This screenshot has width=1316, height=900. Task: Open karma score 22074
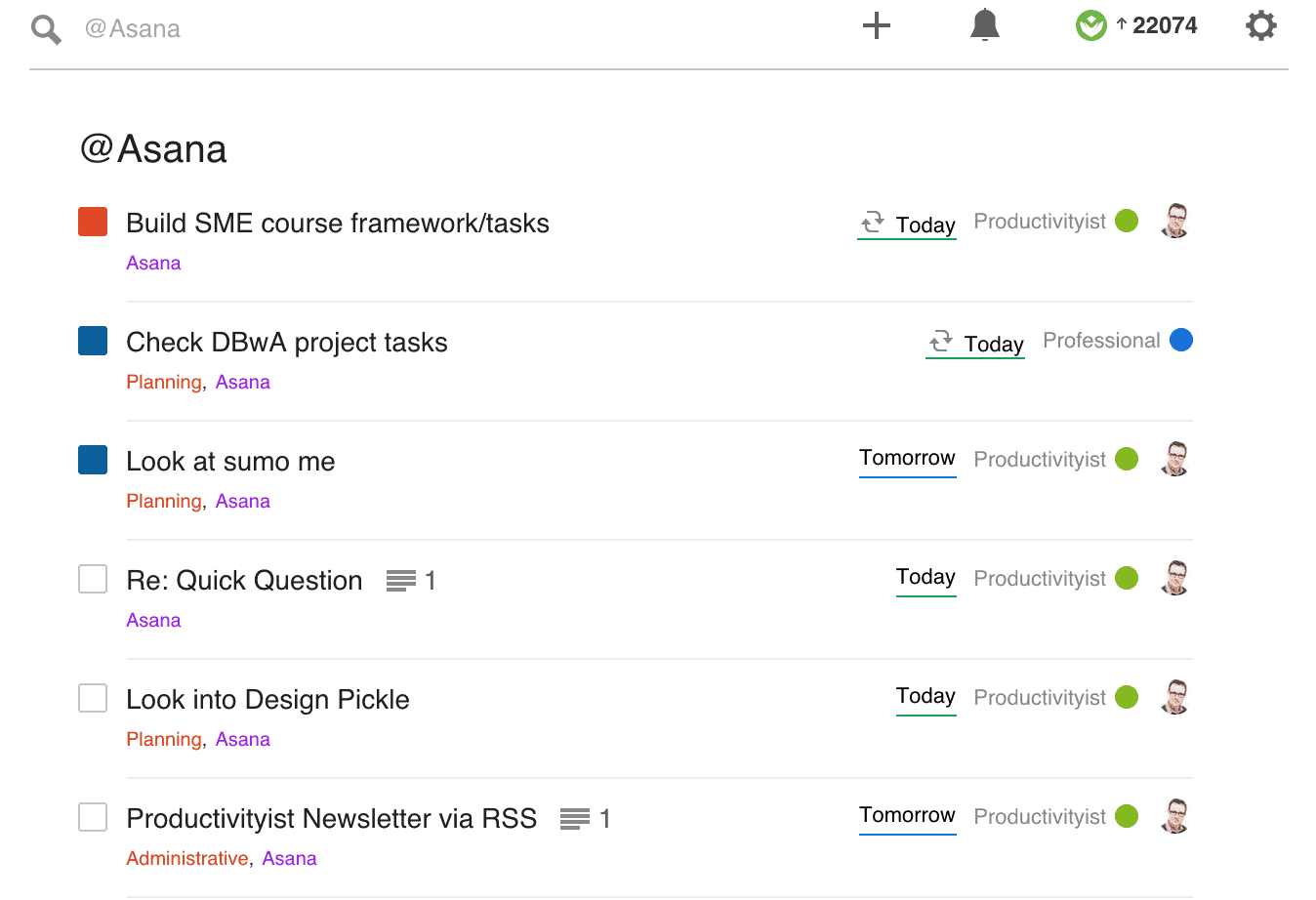point(1165,25)
